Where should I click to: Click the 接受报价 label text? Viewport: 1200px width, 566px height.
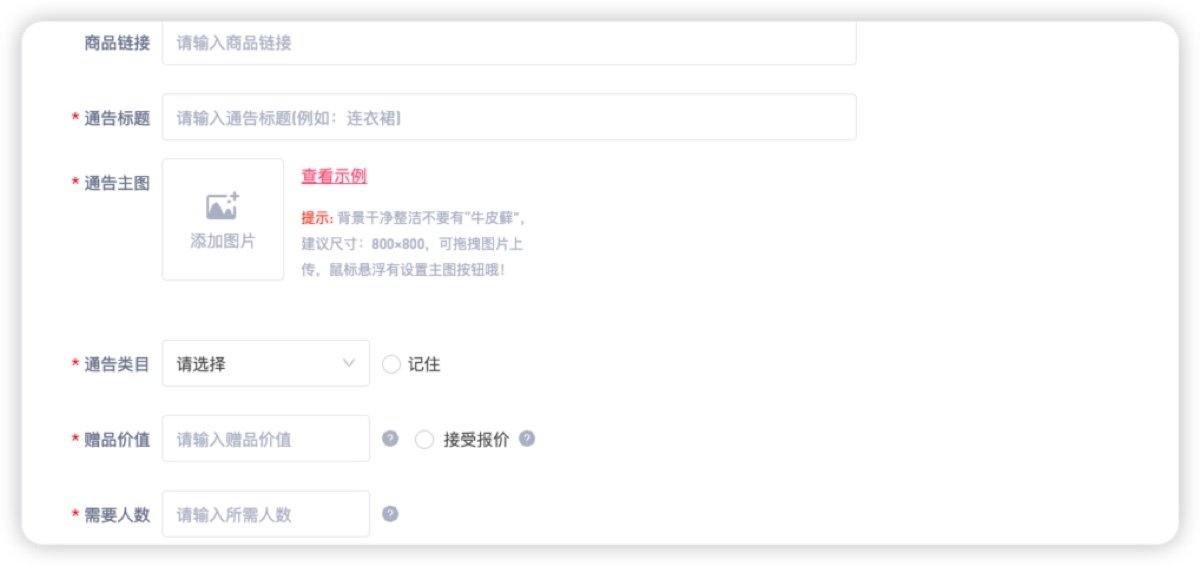(x=476, y=439)
